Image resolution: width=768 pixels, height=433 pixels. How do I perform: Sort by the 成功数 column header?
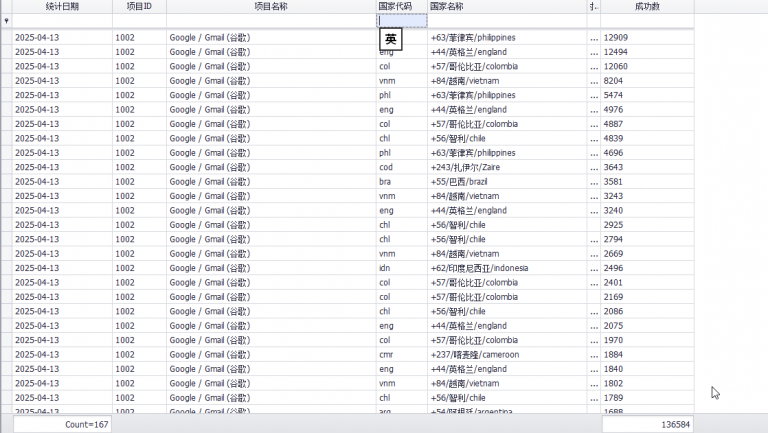(x=647, y=6)
